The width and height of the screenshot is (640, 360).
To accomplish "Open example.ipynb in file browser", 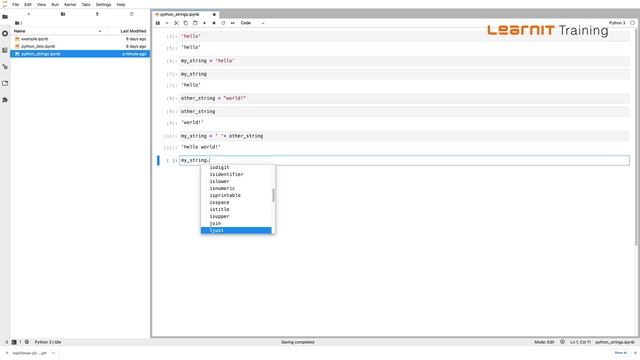I will click(80, 39).
